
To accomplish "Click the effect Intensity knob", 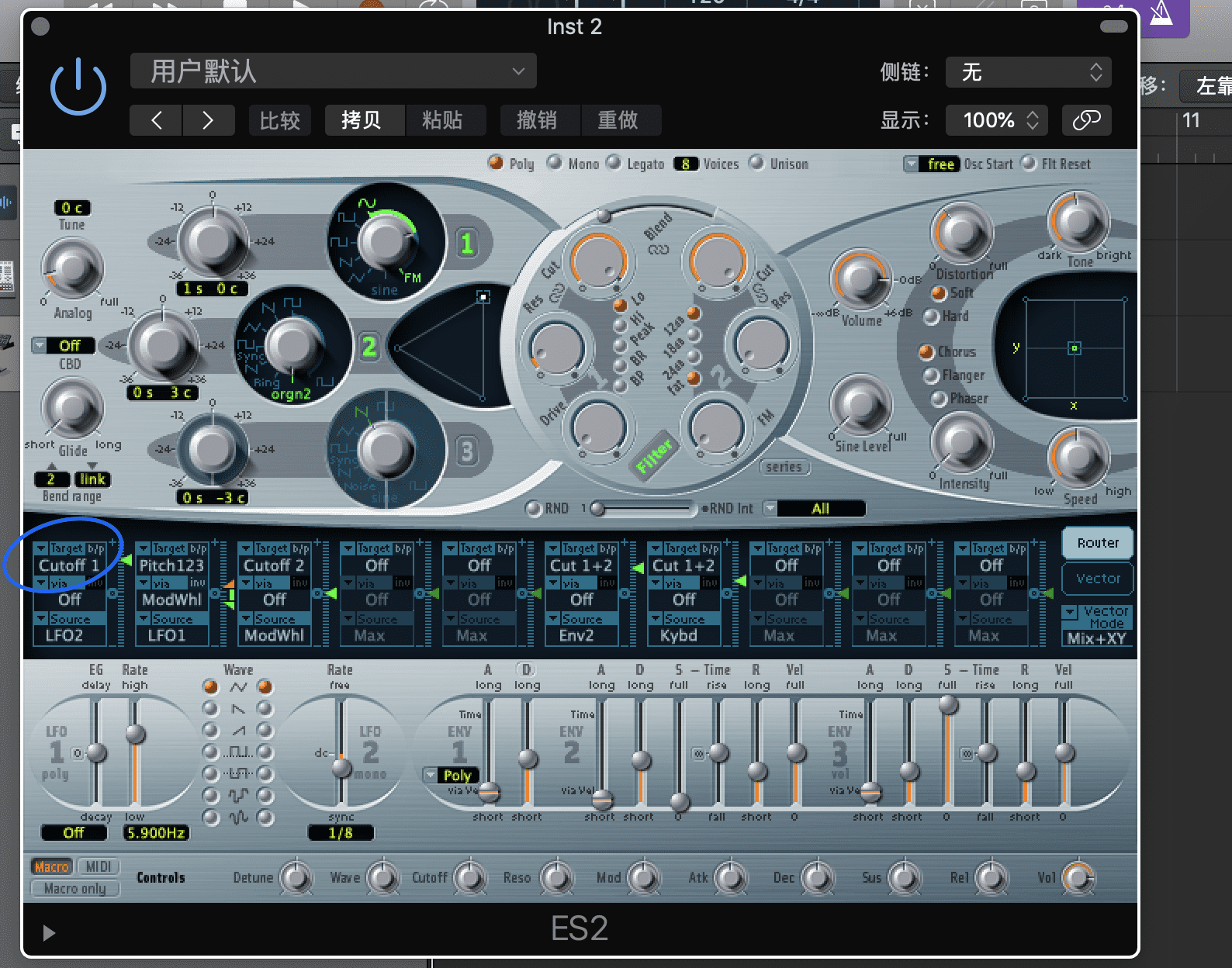I will (962, 442).
